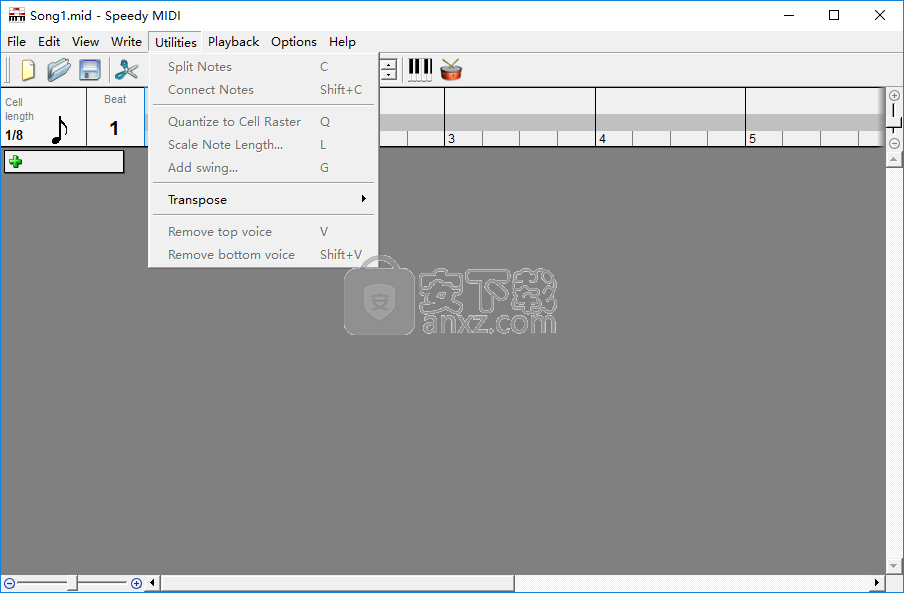The height and width of the screenshot is (593, 904).
Task: Select the scissors cut tool
Action: coord(126,70)
